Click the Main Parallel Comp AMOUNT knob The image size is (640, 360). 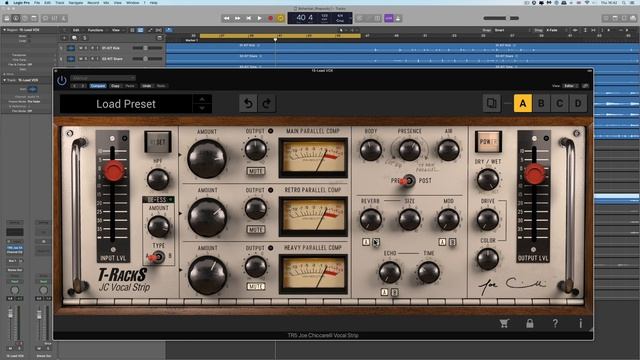[207, 158]
